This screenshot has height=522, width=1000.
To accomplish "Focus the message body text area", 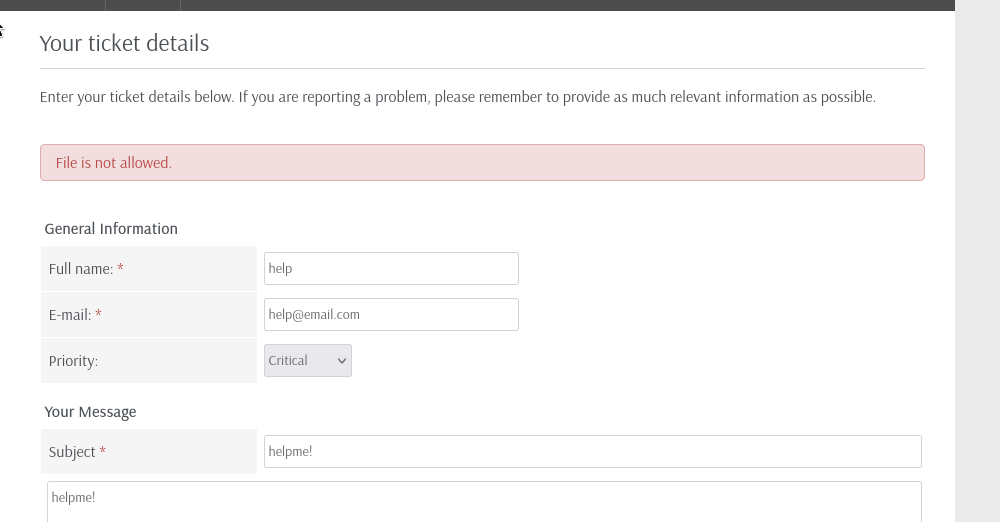I will 484,502.
